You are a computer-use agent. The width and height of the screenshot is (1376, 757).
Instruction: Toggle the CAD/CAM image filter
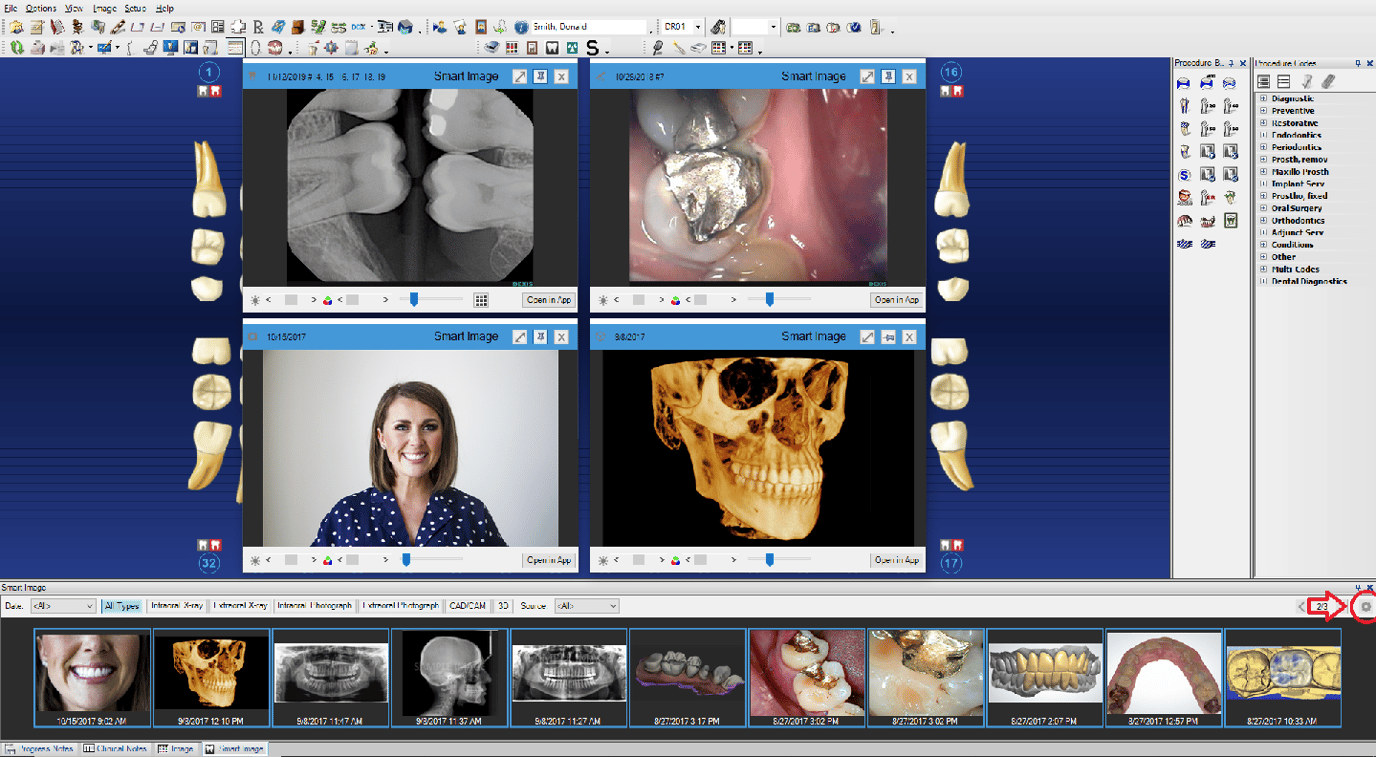coord(468,605)
